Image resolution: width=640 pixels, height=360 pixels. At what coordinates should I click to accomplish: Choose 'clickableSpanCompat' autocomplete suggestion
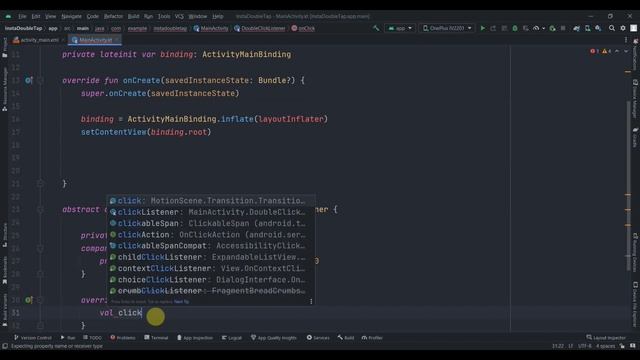click(211, 246)
